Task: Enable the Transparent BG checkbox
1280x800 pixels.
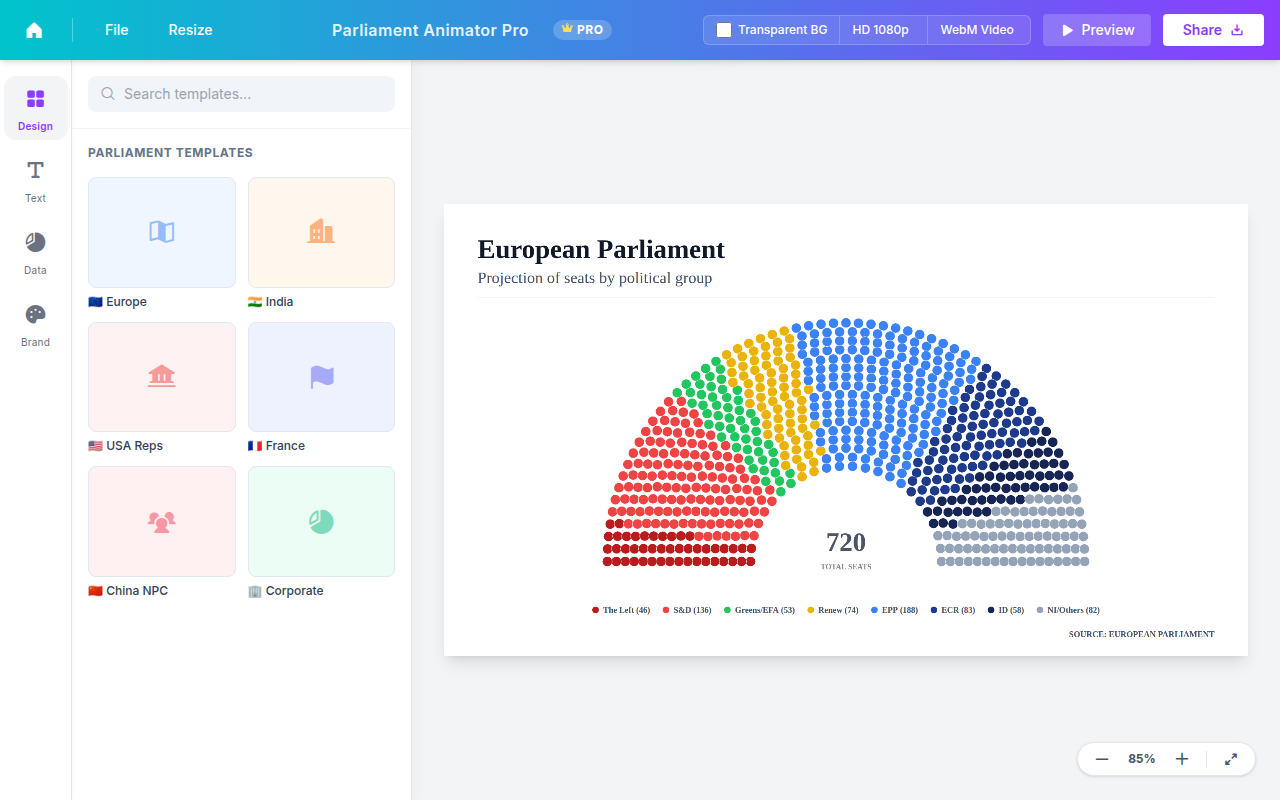Action: [x=724, y=30]
